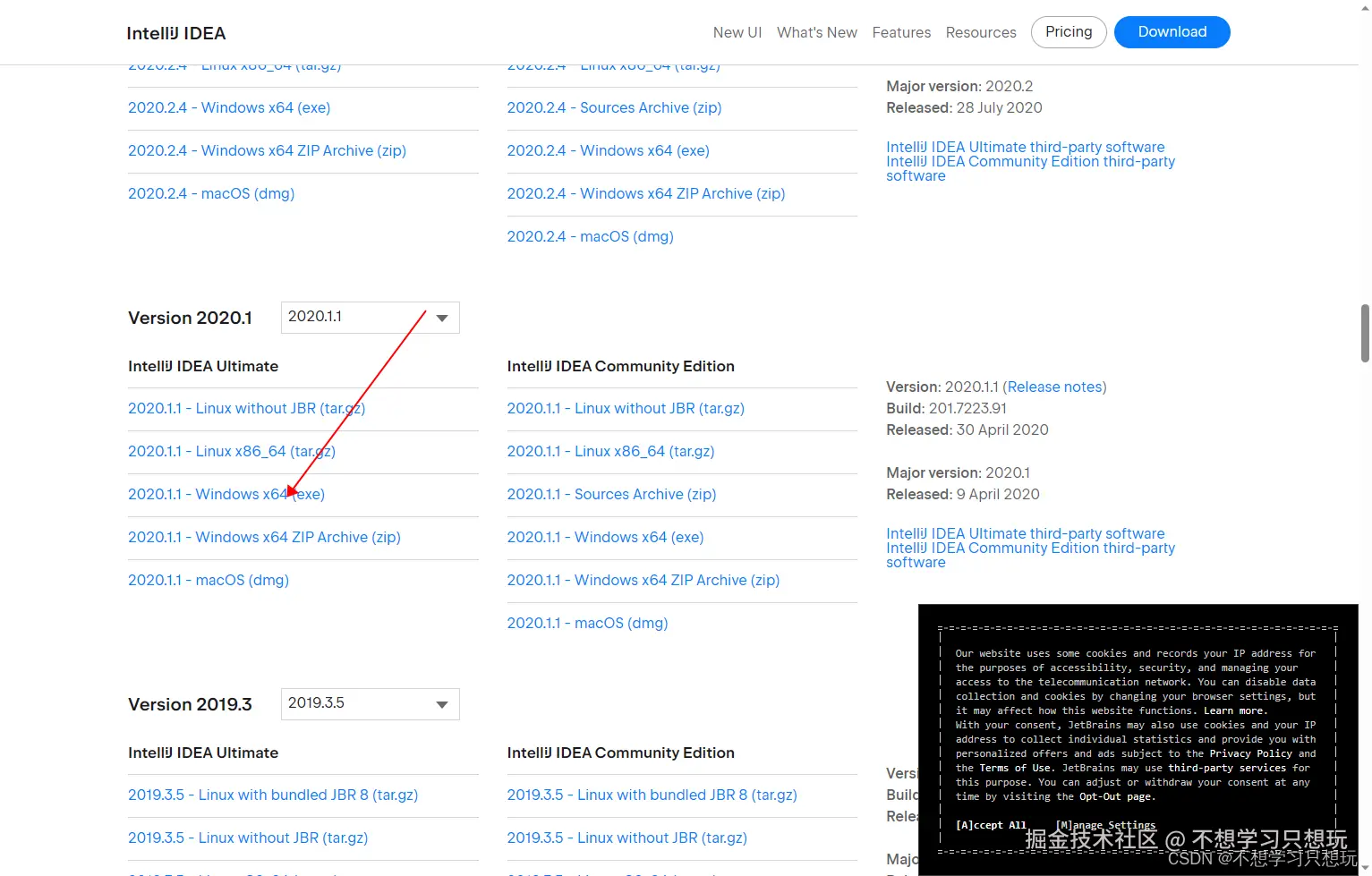Download Community 2020.1.1 macOS (dmg)
The image size is (1372, 876).
(x=588, y=623)
